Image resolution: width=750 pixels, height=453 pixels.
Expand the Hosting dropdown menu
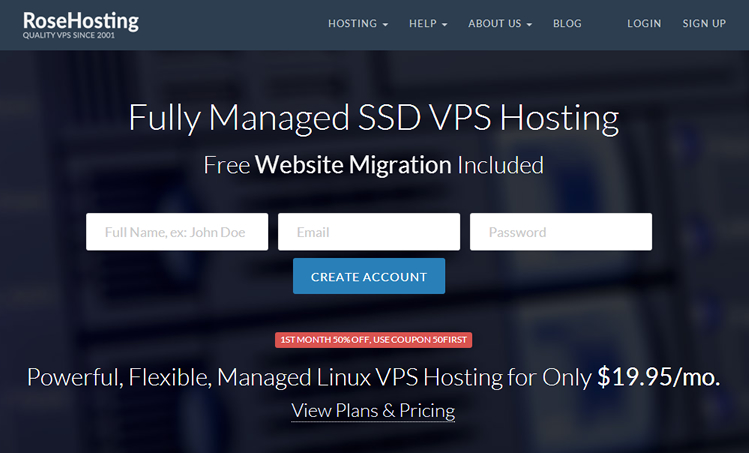359,24
